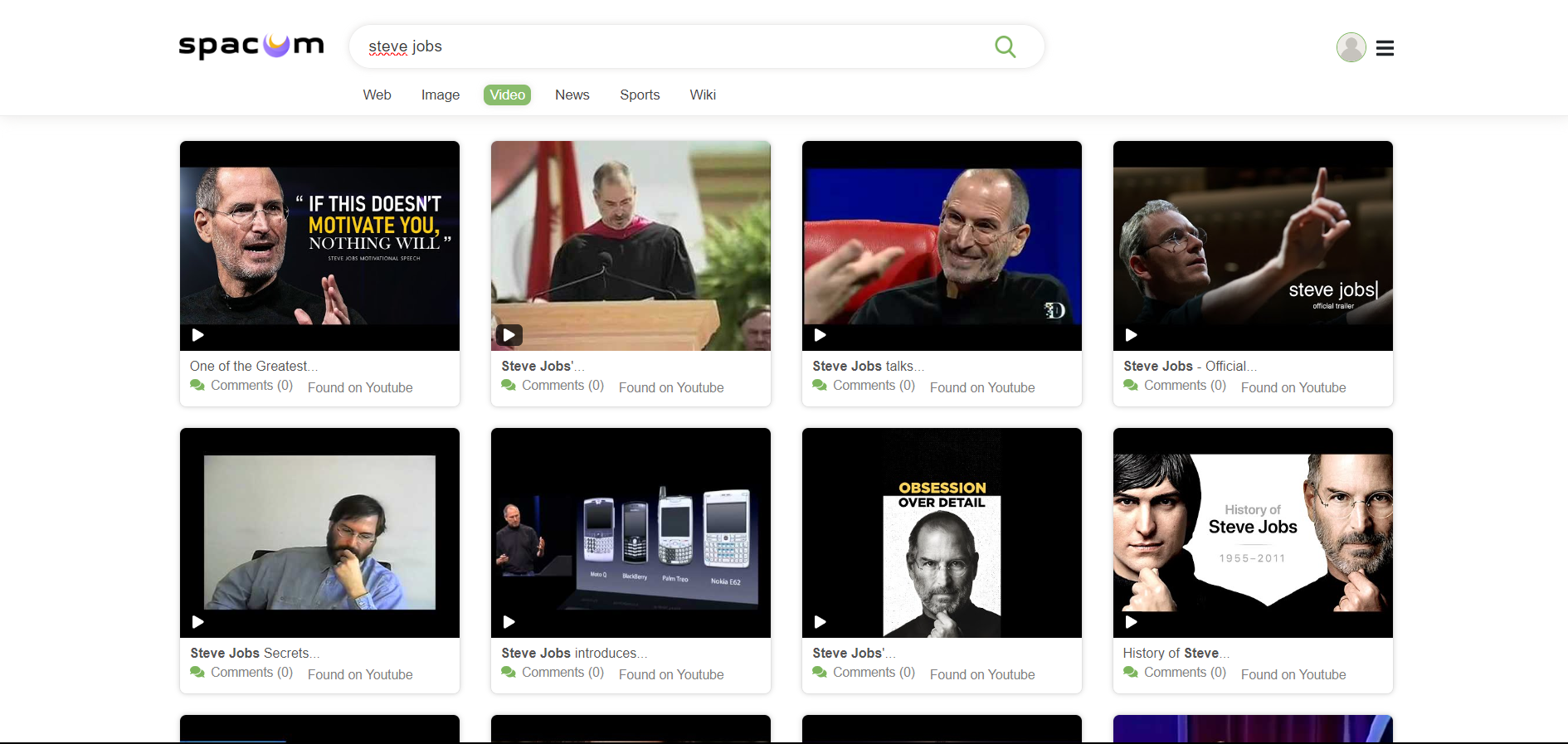This screenshot has width=1568, height=744.
Task: Play the 'Steve Jobs introduces' video
Action: [509, 622]
